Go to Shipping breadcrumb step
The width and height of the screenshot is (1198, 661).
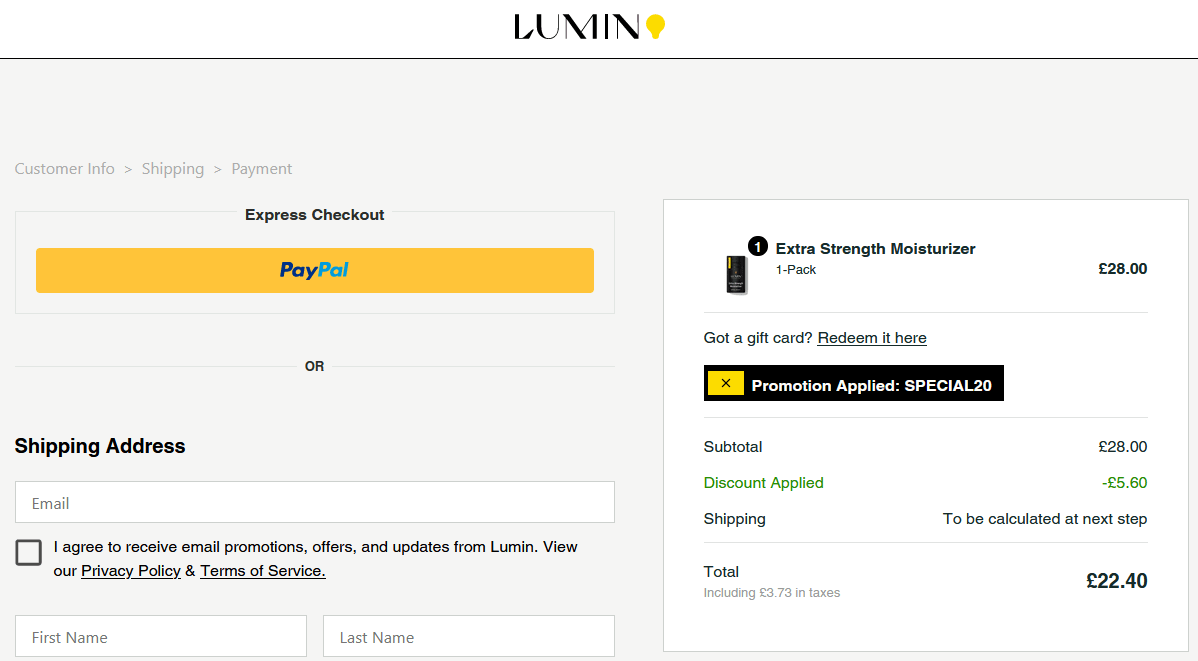pos(173,169)
